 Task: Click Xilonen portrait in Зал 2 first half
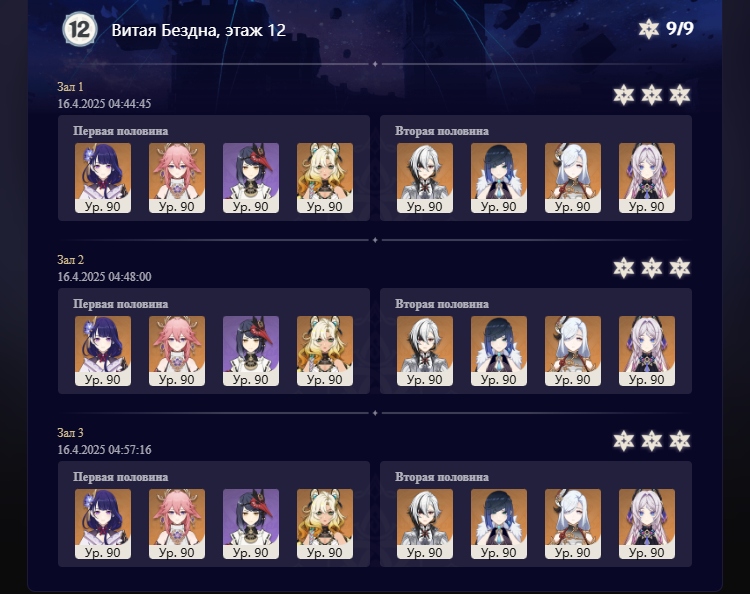click(x=325, y=351)
